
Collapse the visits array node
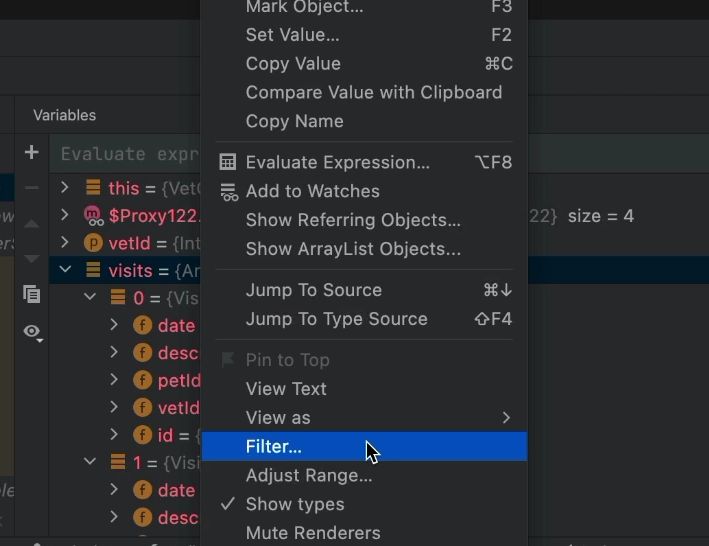[65, 270]
